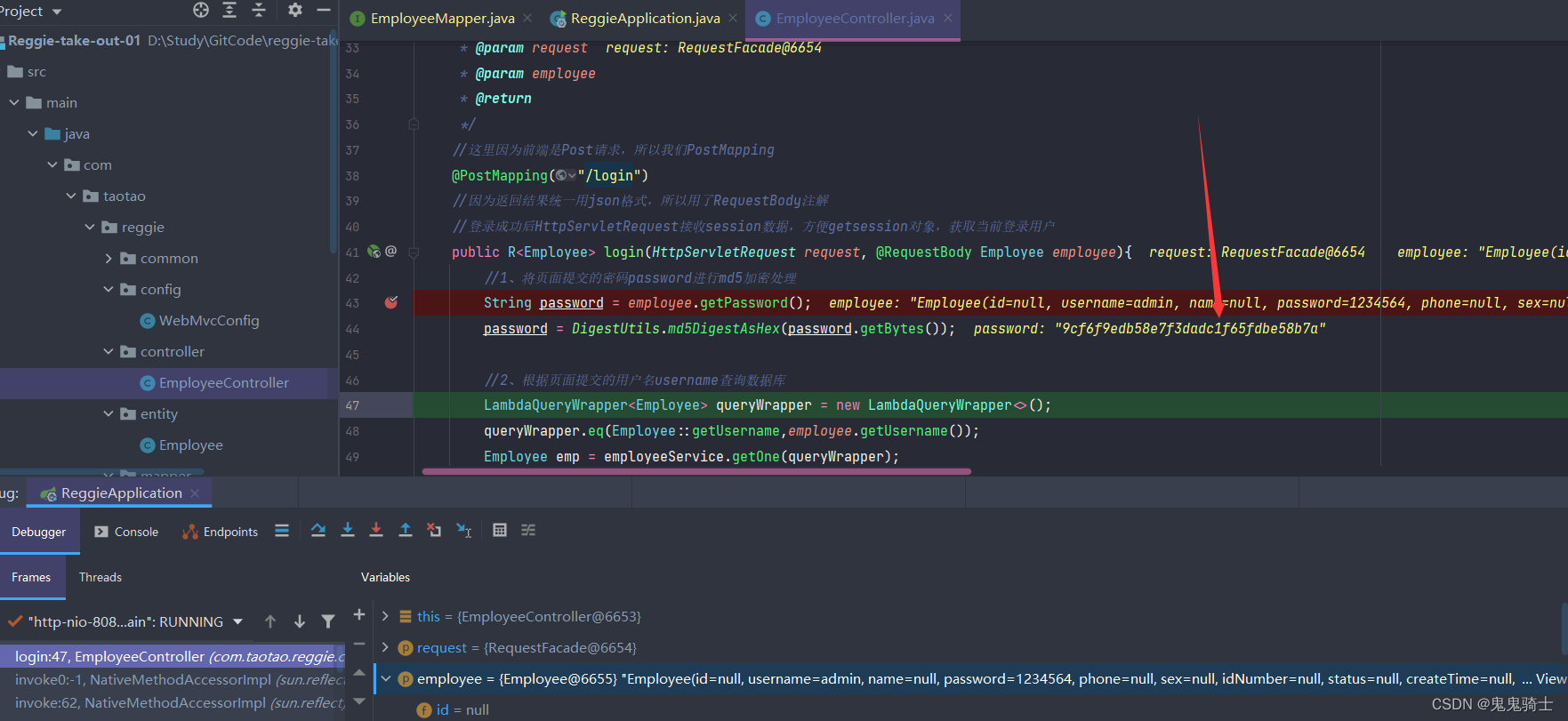Open the Project view dropdown
Viewport: 1568px width, 721px height.
click(x=57, y=12)
